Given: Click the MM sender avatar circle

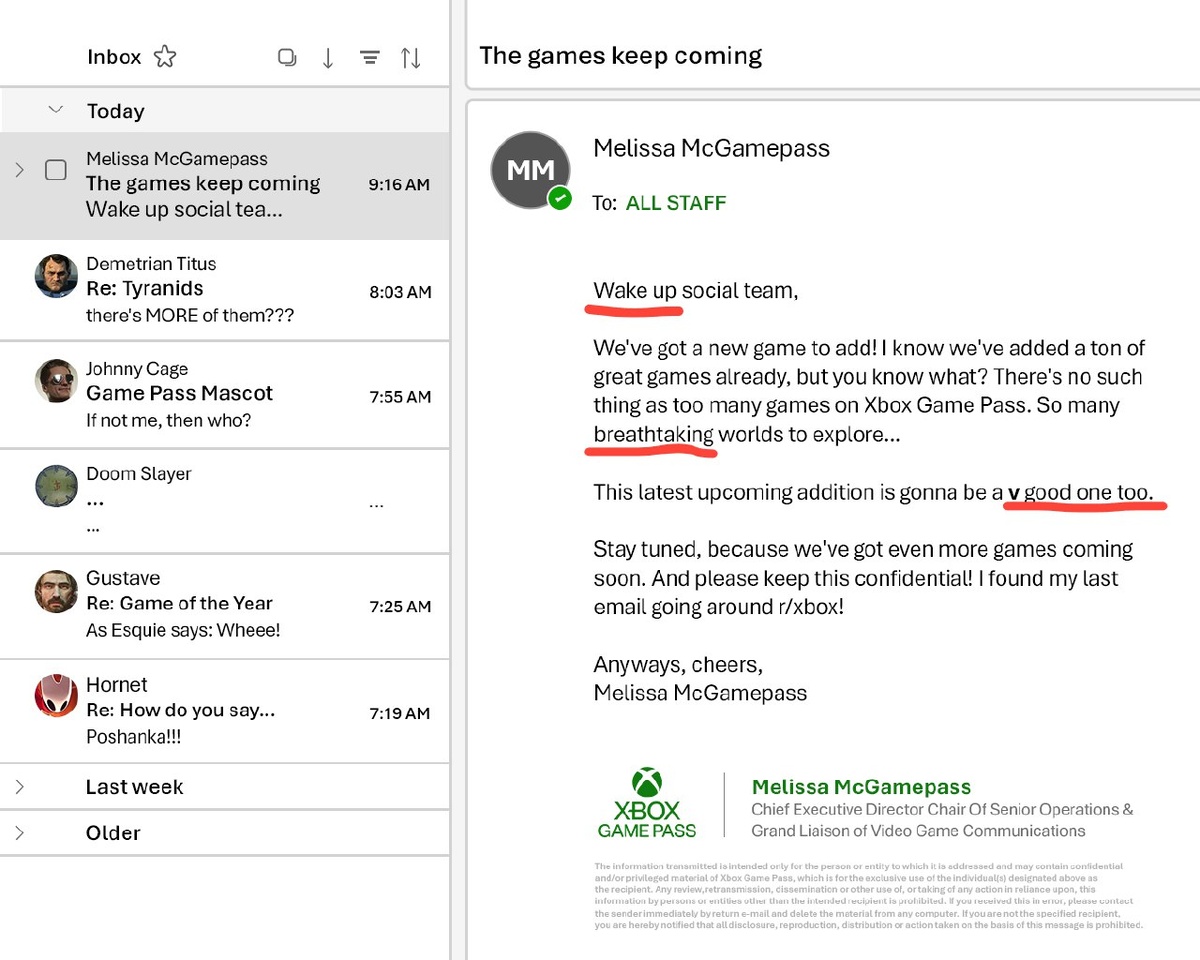Looking at the screenshot, I should point(530,170).
